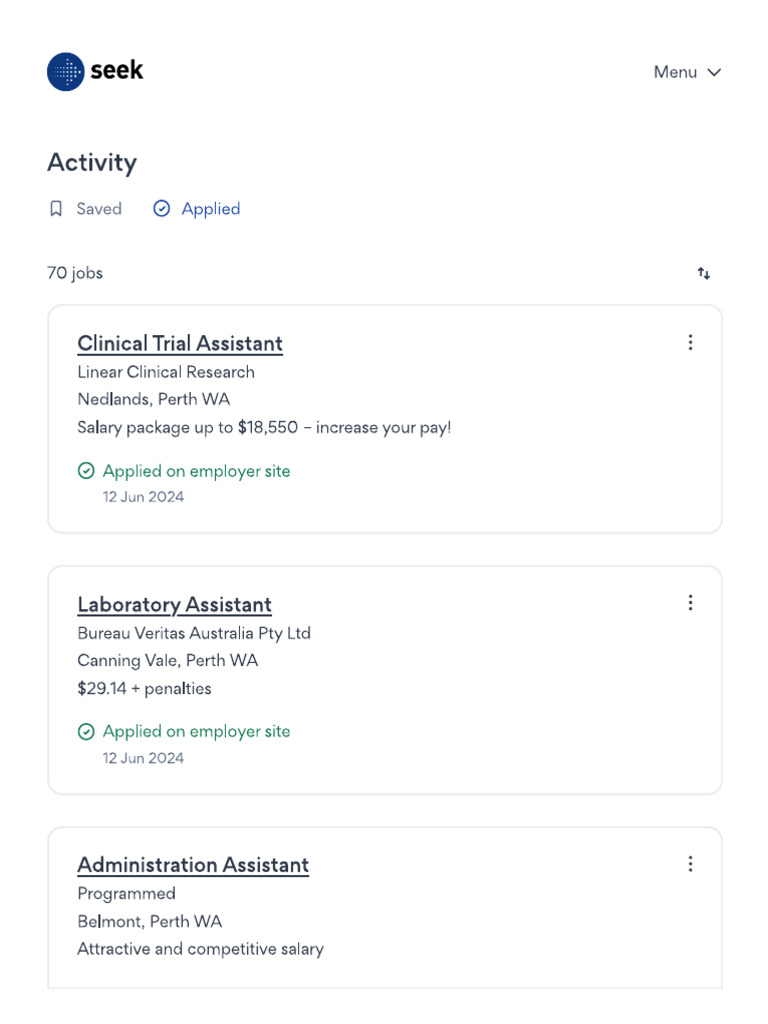Image resolution: width=768 pixels, height=1024 pixels.
Task: Select the Applied tab
Action: (x=210, y=209)
